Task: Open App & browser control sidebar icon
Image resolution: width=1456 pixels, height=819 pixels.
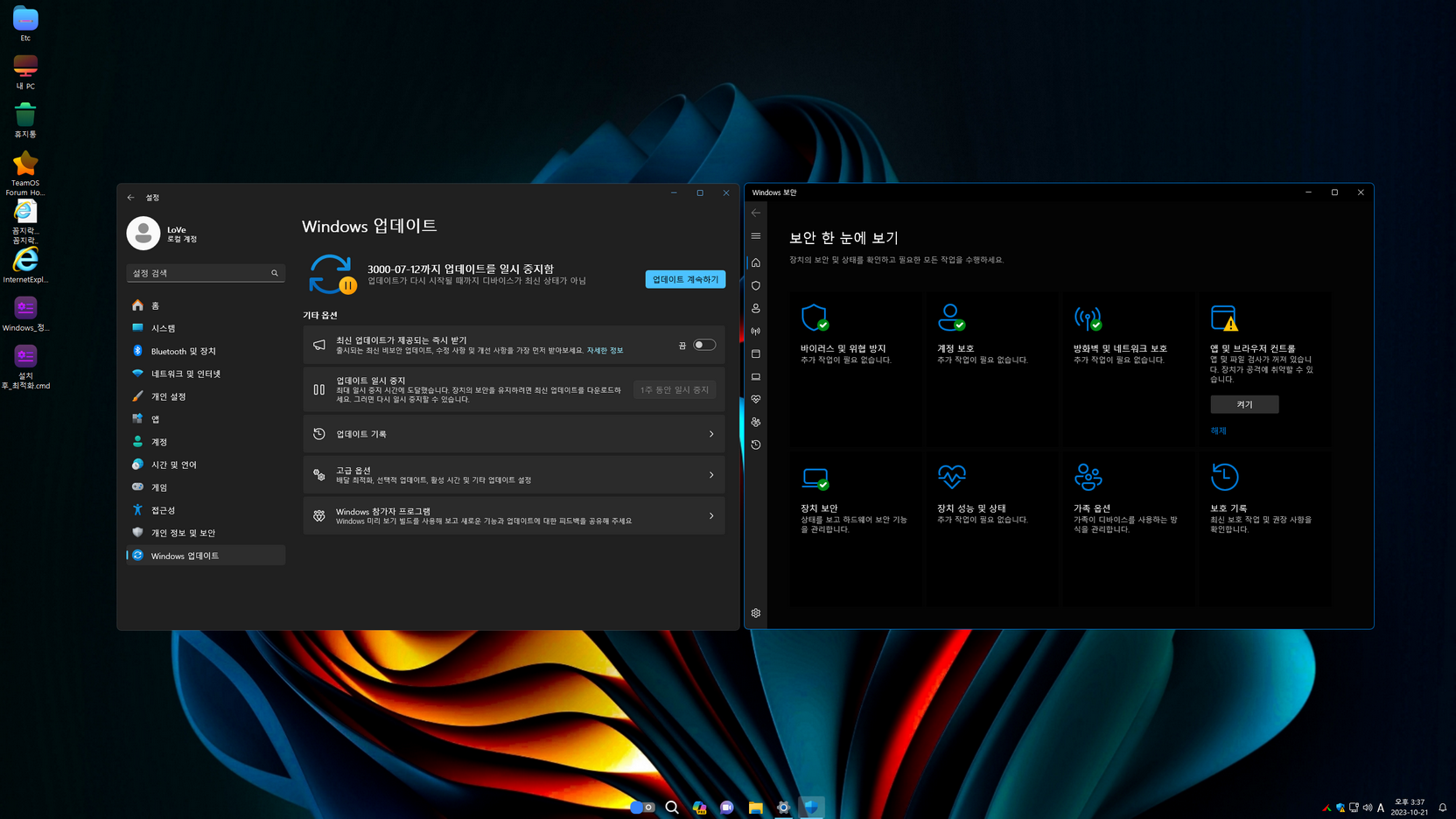Action: 756,353
